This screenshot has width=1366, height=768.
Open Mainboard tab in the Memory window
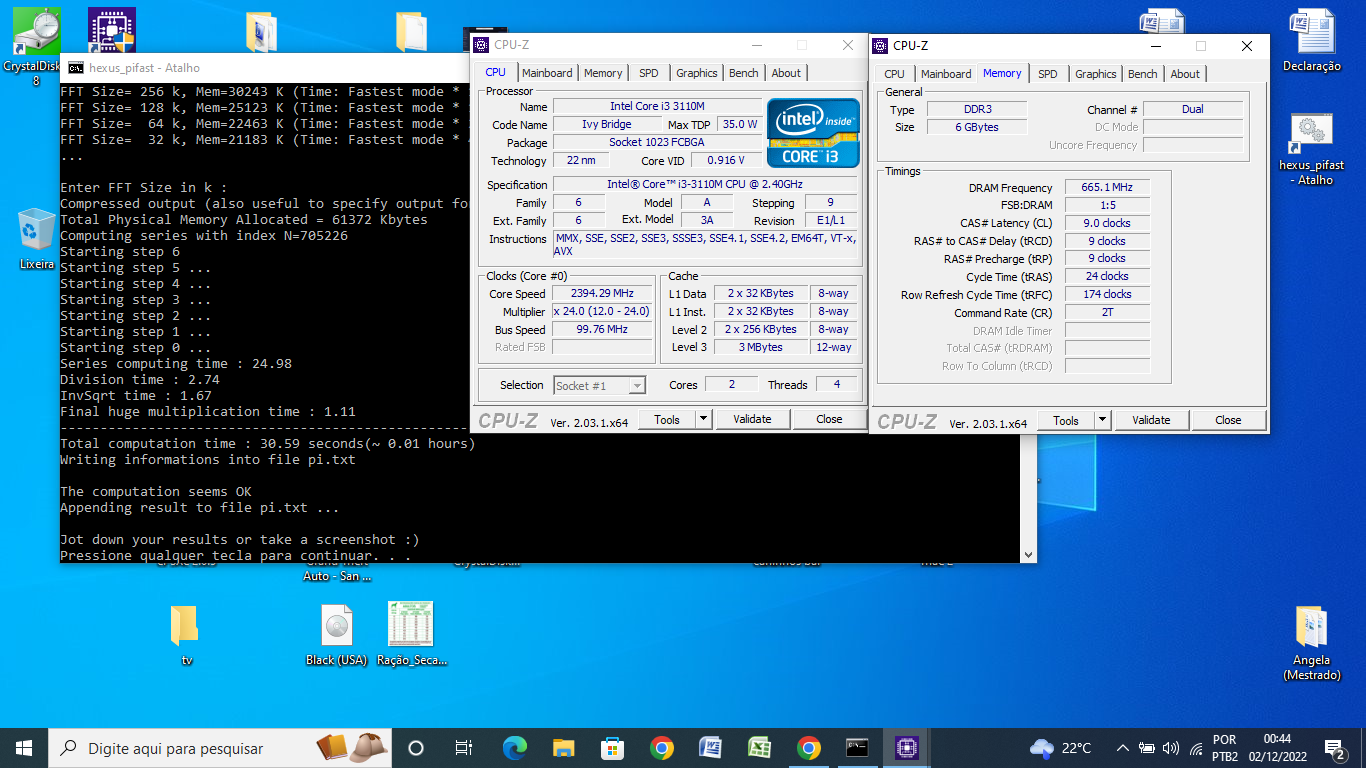[946, 74]
